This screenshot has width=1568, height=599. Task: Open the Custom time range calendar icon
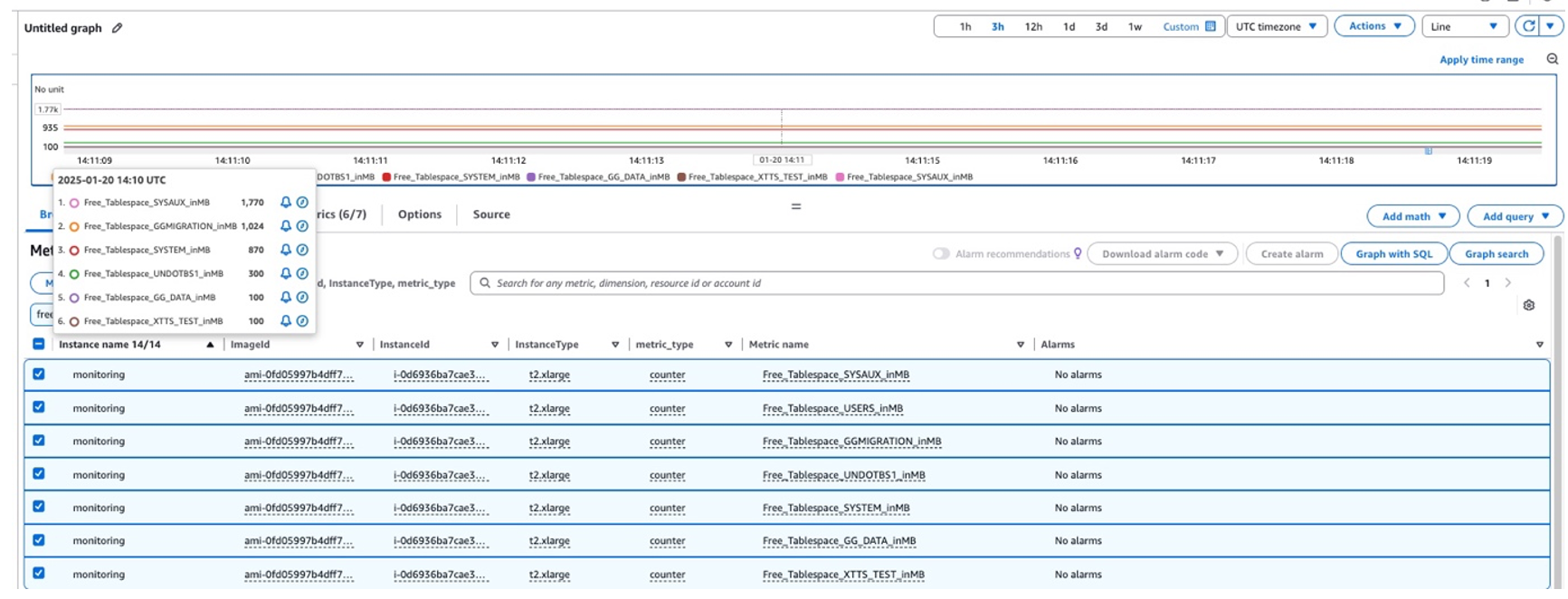[x=1210, y=26]
